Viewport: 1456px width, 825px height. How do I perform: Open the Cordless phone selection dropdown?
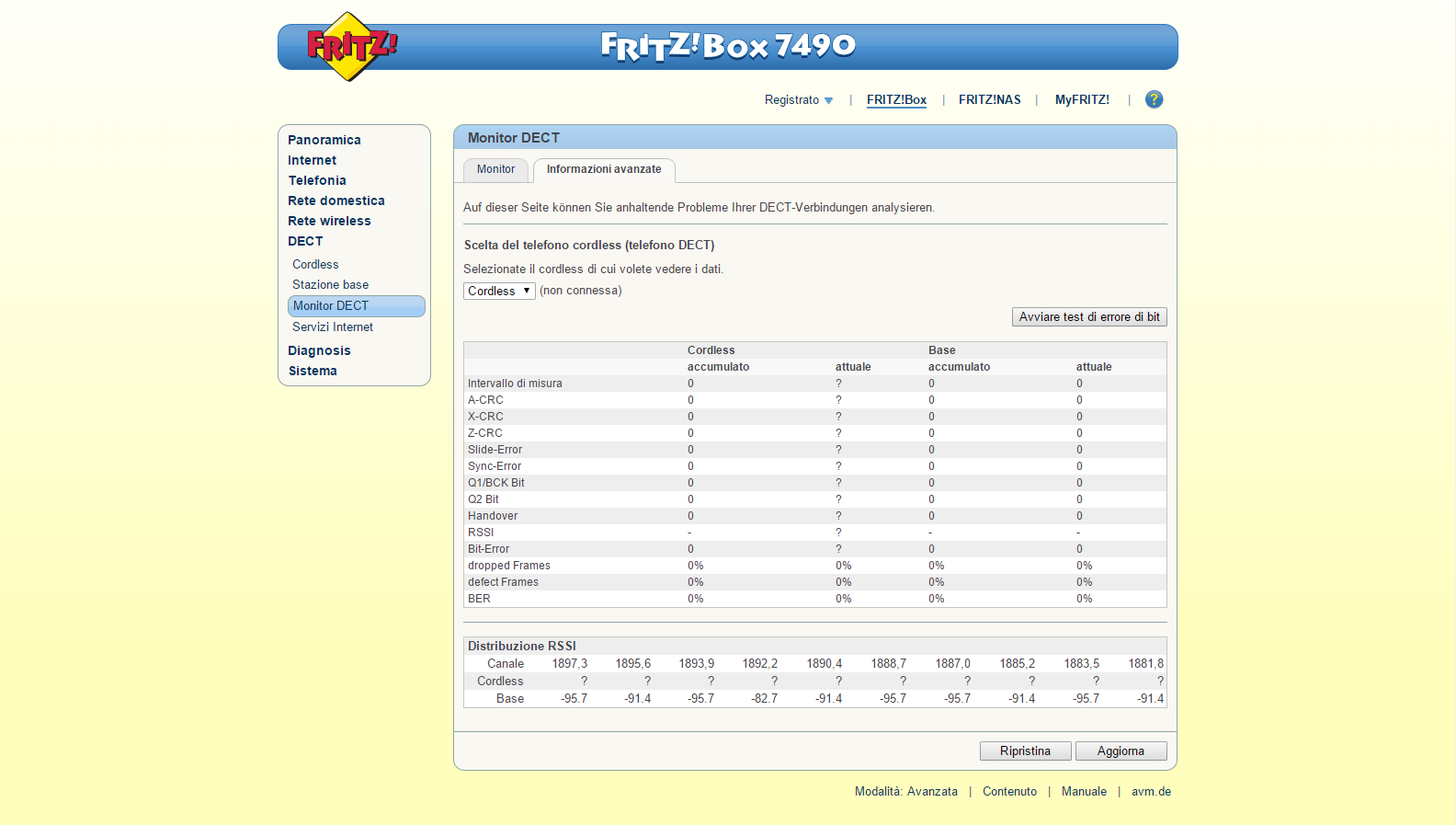click(499, 291)
